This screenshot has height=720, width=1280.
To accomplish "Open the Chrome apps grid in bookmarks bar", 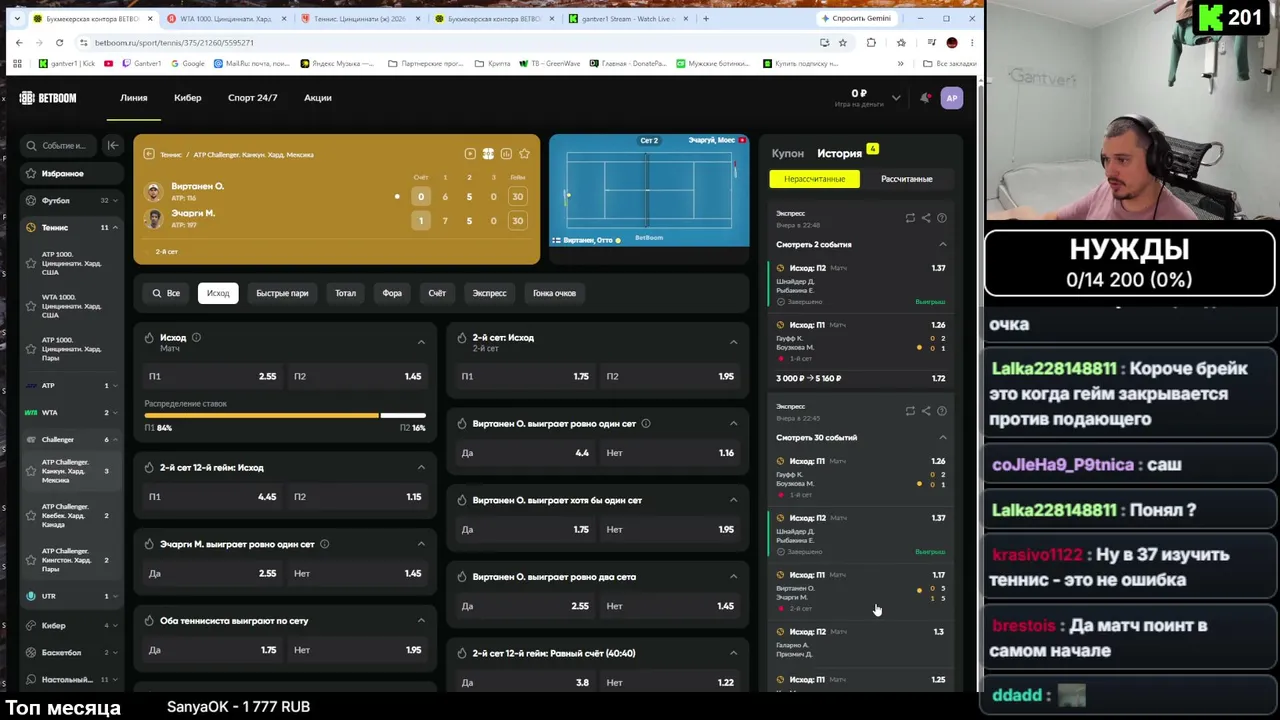I will pos(17,64).
